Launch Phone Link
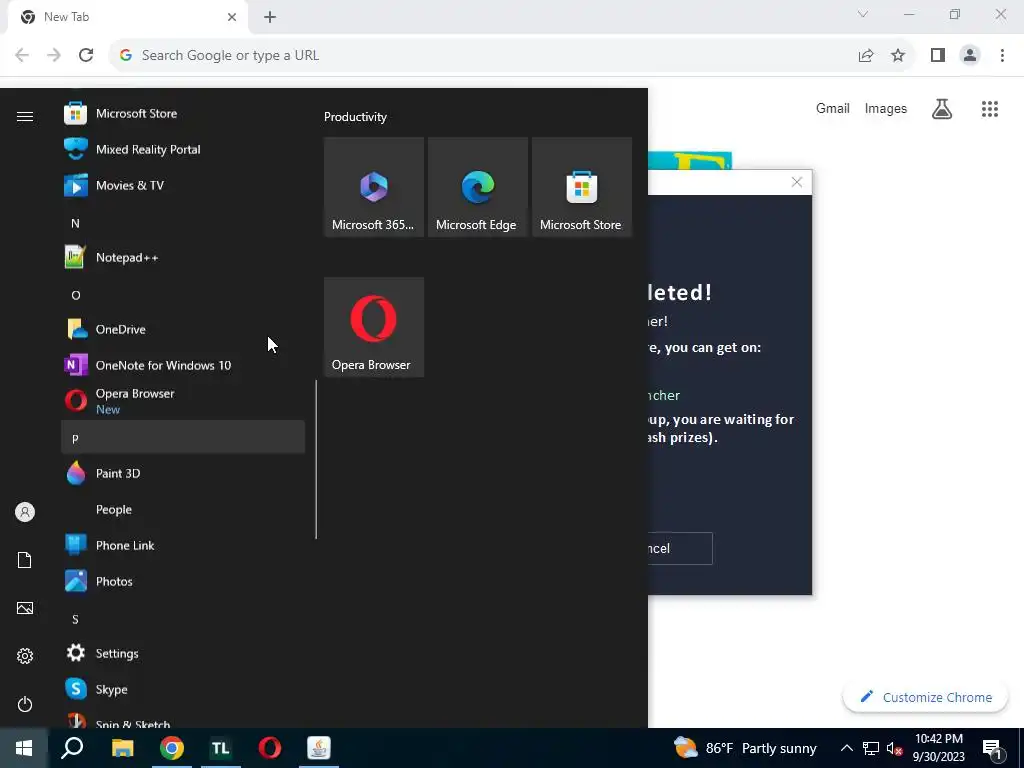 [x=183, y=545]
